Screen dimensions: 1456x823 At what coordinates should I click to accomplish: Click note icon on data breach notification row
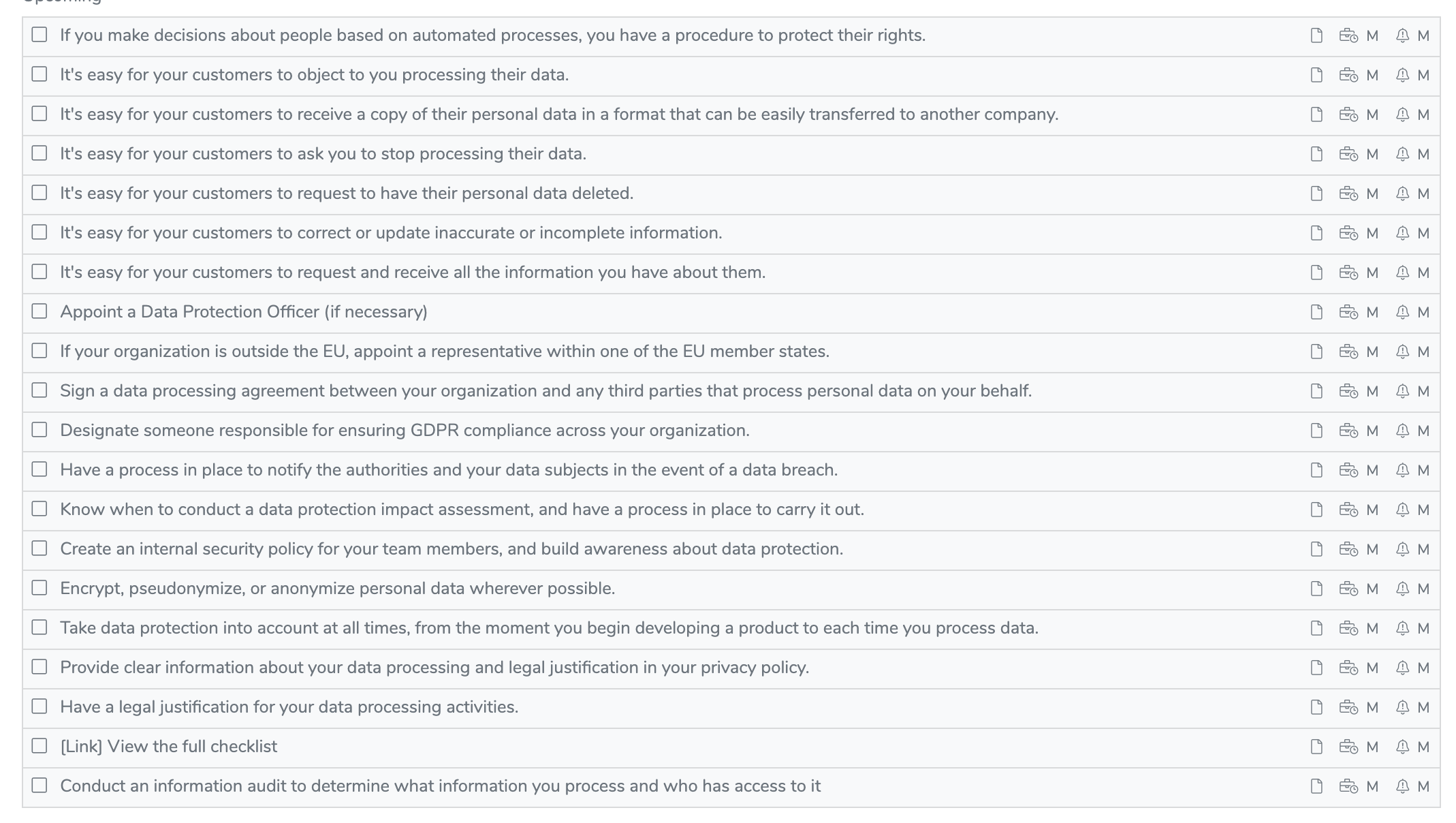(1316, 470)
